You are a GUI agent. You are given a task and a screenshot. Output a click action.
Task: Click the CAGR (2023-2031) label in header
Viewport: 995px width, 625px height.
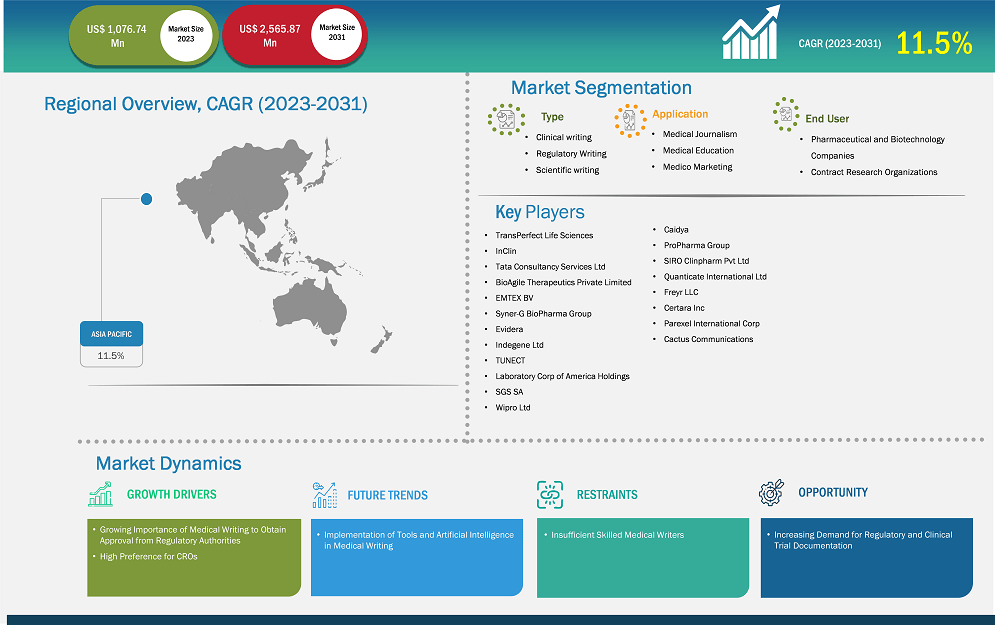[840, 43]
